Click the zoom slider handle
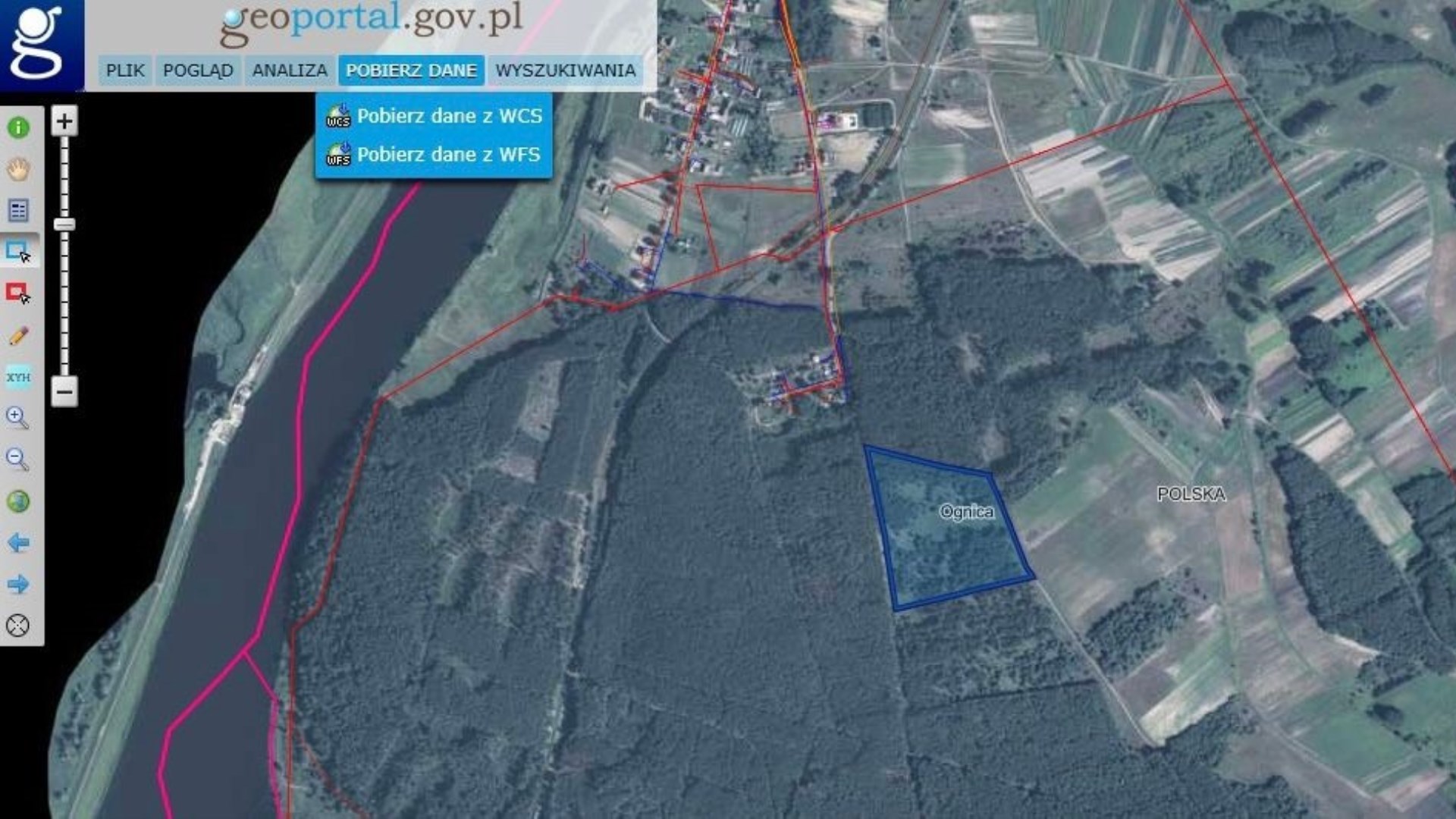Screen dimensions: 1456x819 click(64, 224)
